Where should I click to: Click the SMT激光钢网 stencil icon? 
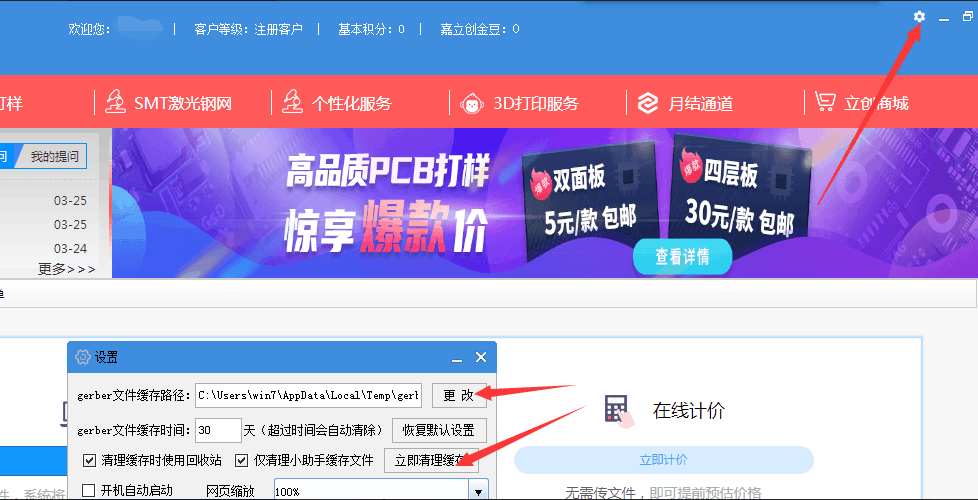click(115, 102)
